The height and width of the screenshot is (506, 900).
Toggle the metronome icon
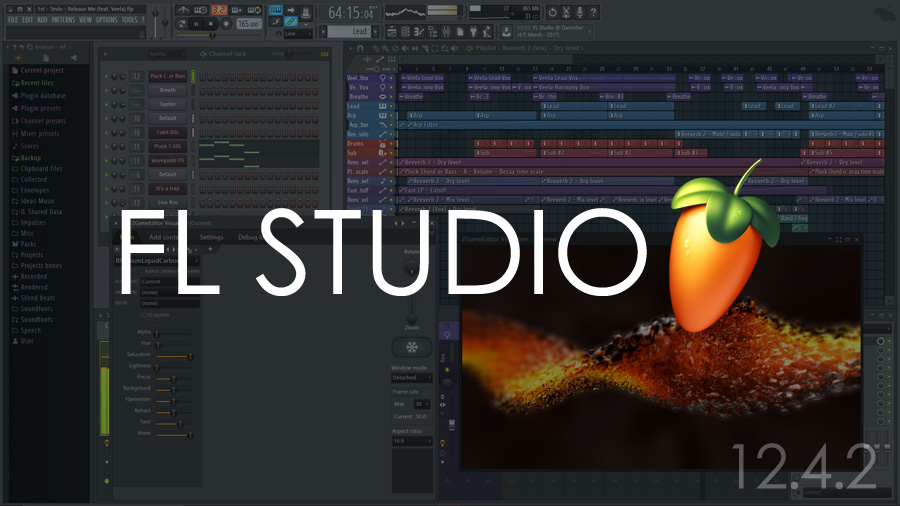click(183, 10)
